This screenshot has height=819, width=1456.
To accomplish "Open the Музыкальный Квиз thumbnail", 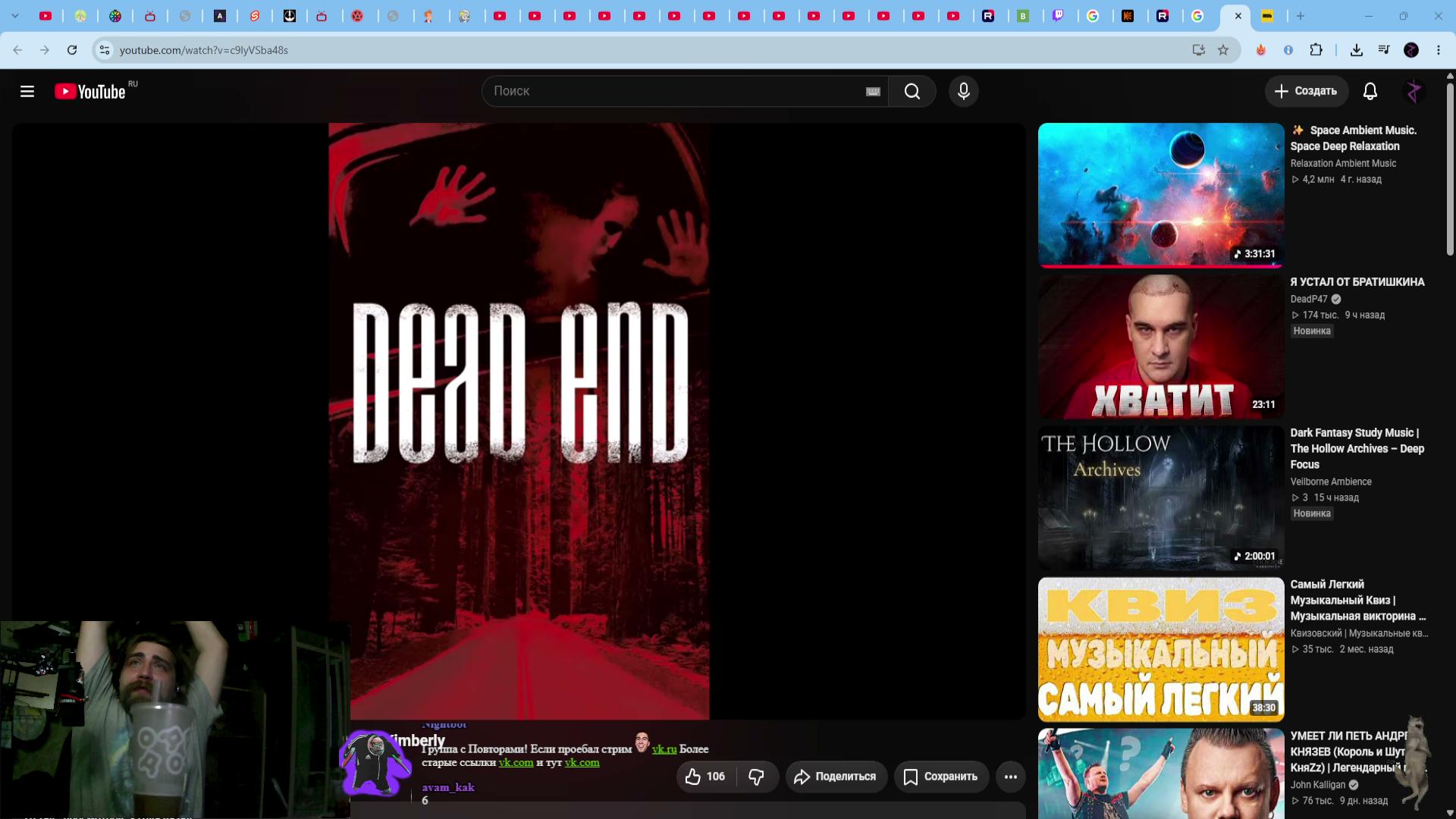I will click(x=1161, y=650).
